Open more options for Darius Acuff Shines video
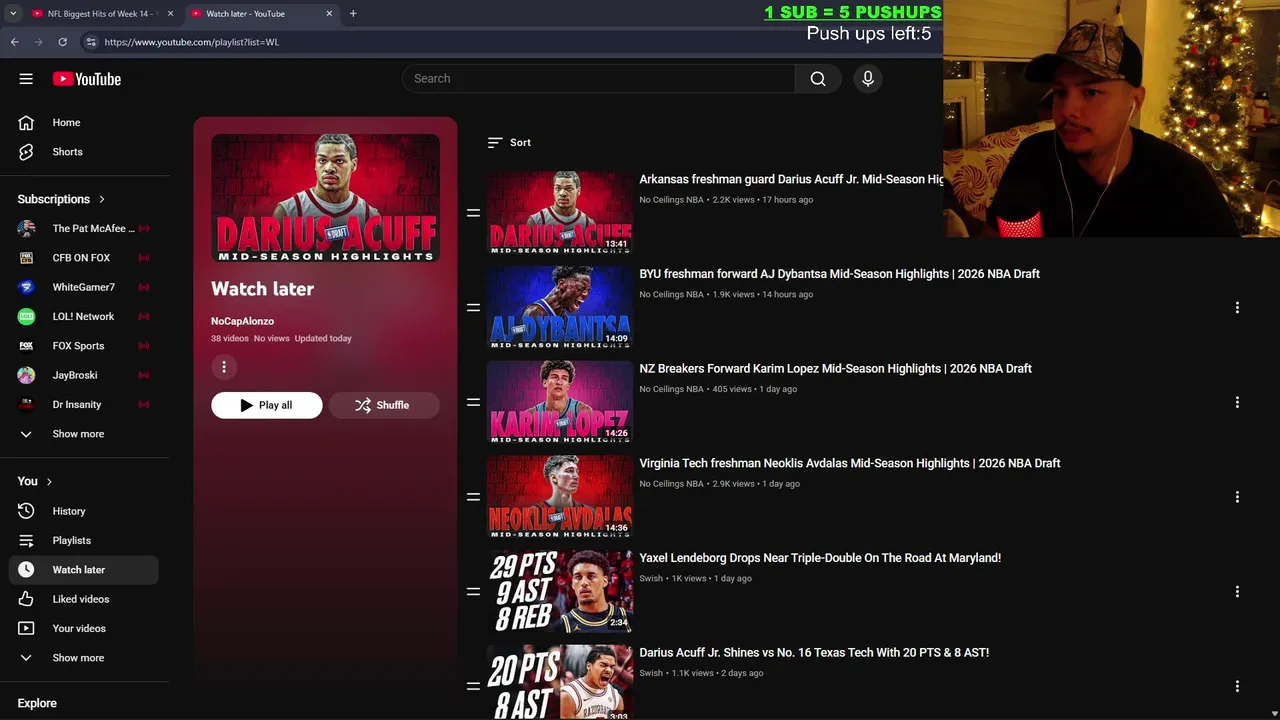This screenshot has height=720, width=1280. 1237,686
